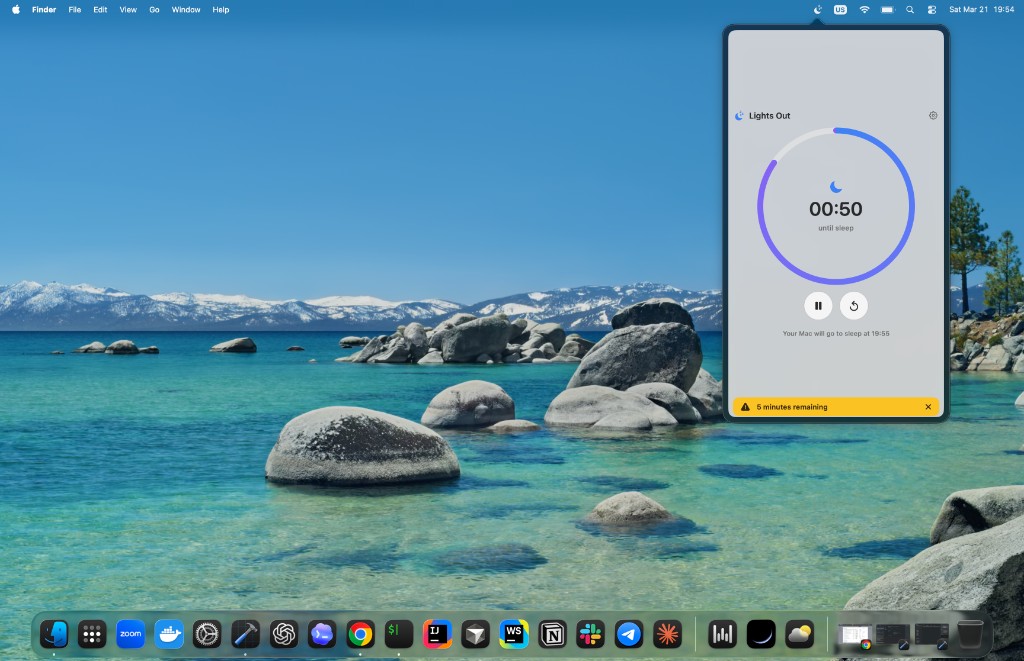Image resolution: width=1024 pixels, height=661 pixels.
Task: Open the minimized Chrome window thumbnail in Dock
Action: 855,636
